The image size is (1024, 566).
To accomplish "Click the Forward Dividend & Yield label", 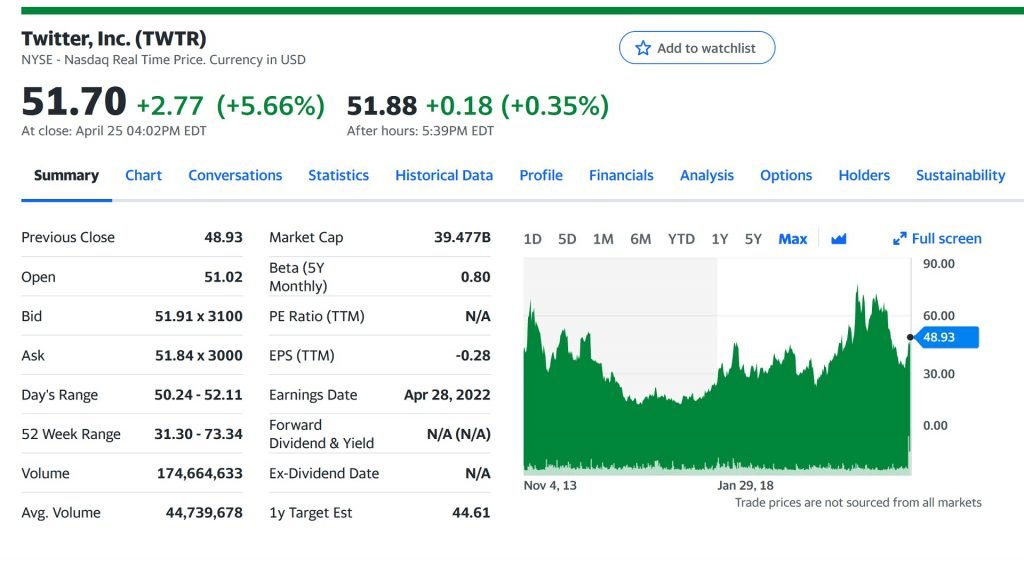I will pyautogui.click(x=322, y=434).
